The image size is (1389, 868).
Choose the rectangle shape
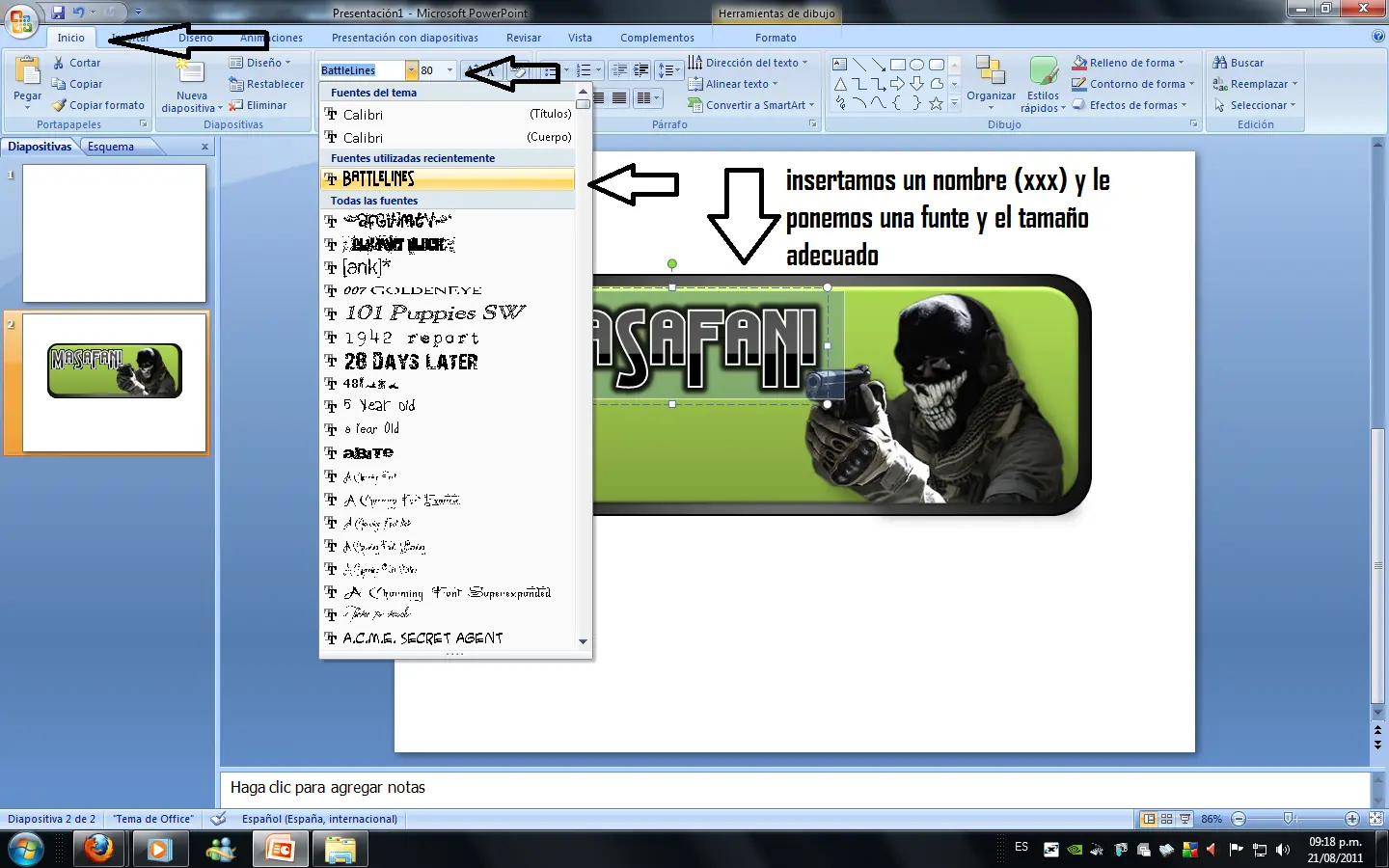tap(897, 65)
